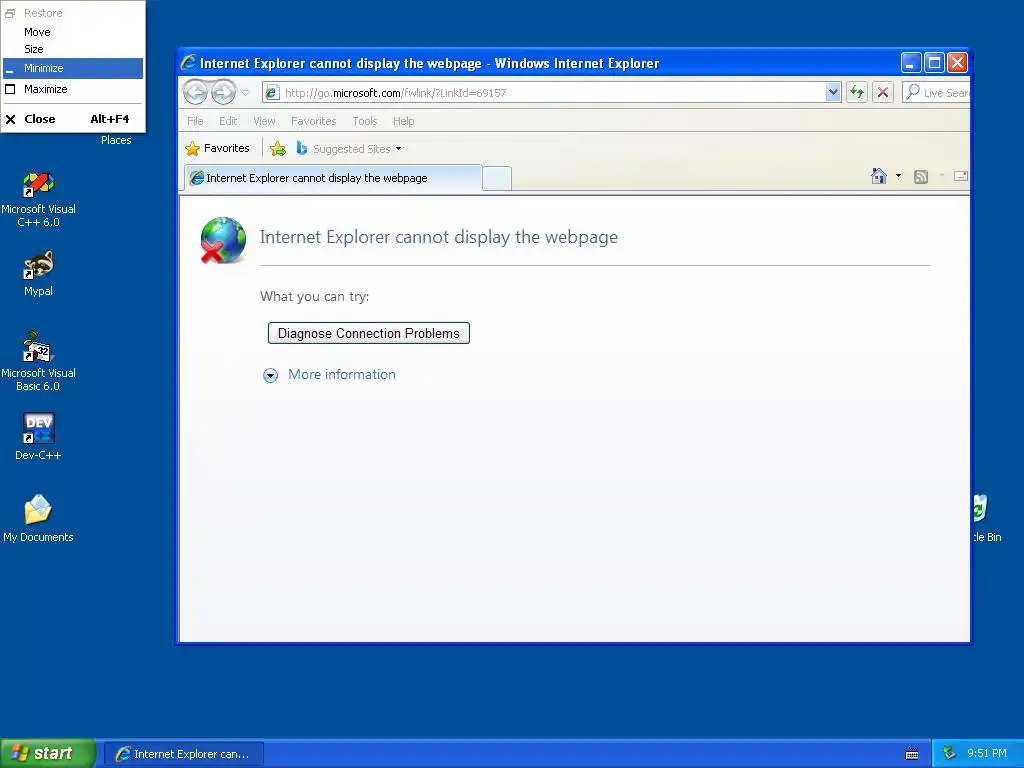Select the 'Internet Explorer cannot display' tab

click(334, 178)
